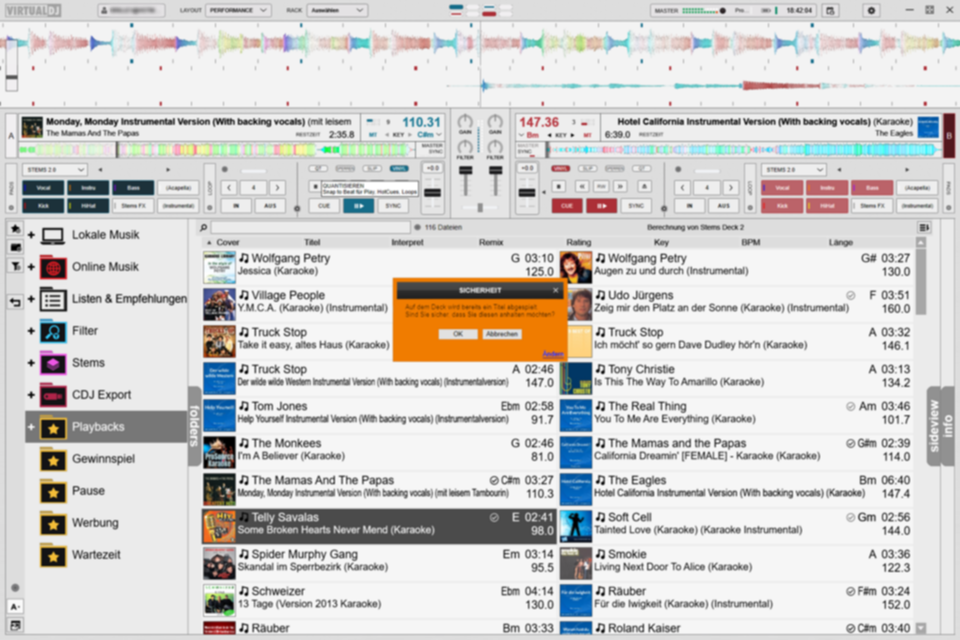This screenshot has height=640, width=960.
Task: Toggle the Vocal stem pad on deck A
Action: 43,188
